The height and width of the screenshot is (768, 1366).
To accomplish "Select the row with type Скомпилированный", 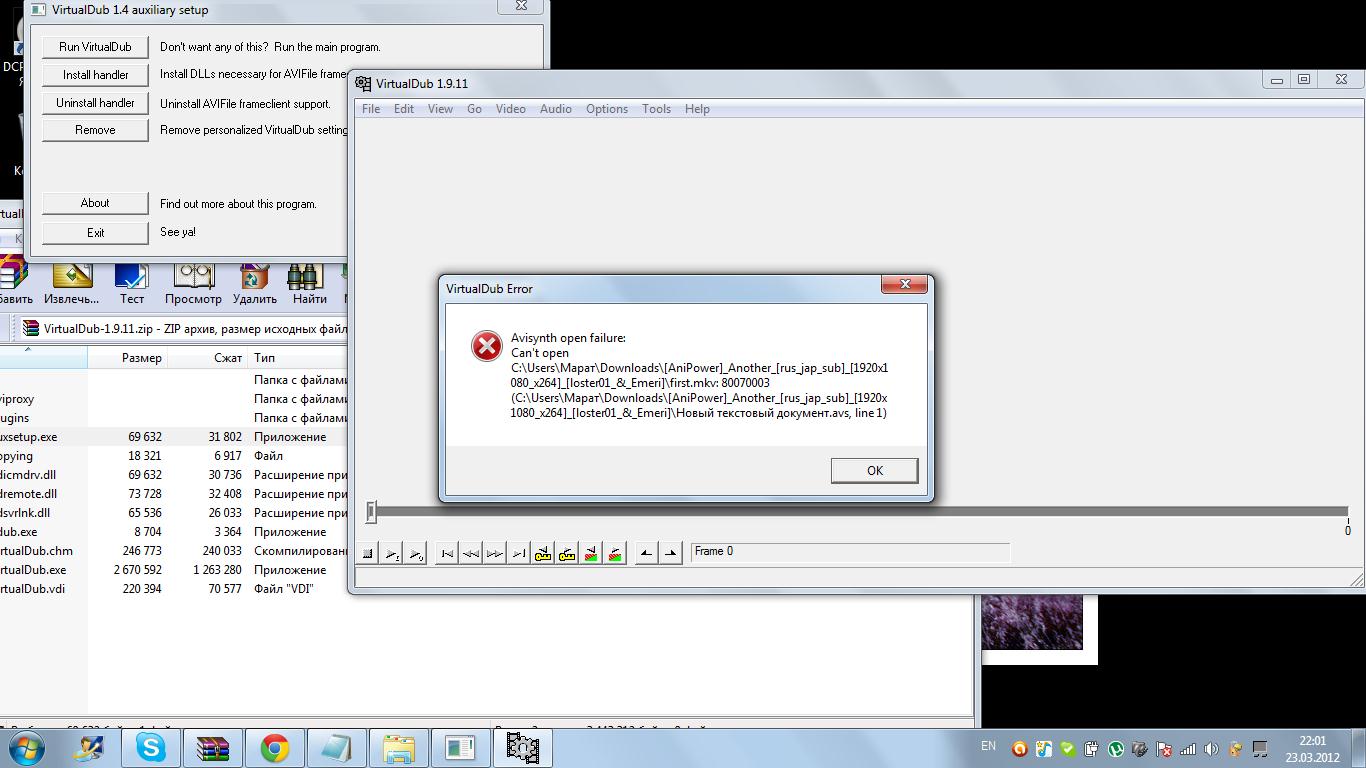I will pos(174,551).
